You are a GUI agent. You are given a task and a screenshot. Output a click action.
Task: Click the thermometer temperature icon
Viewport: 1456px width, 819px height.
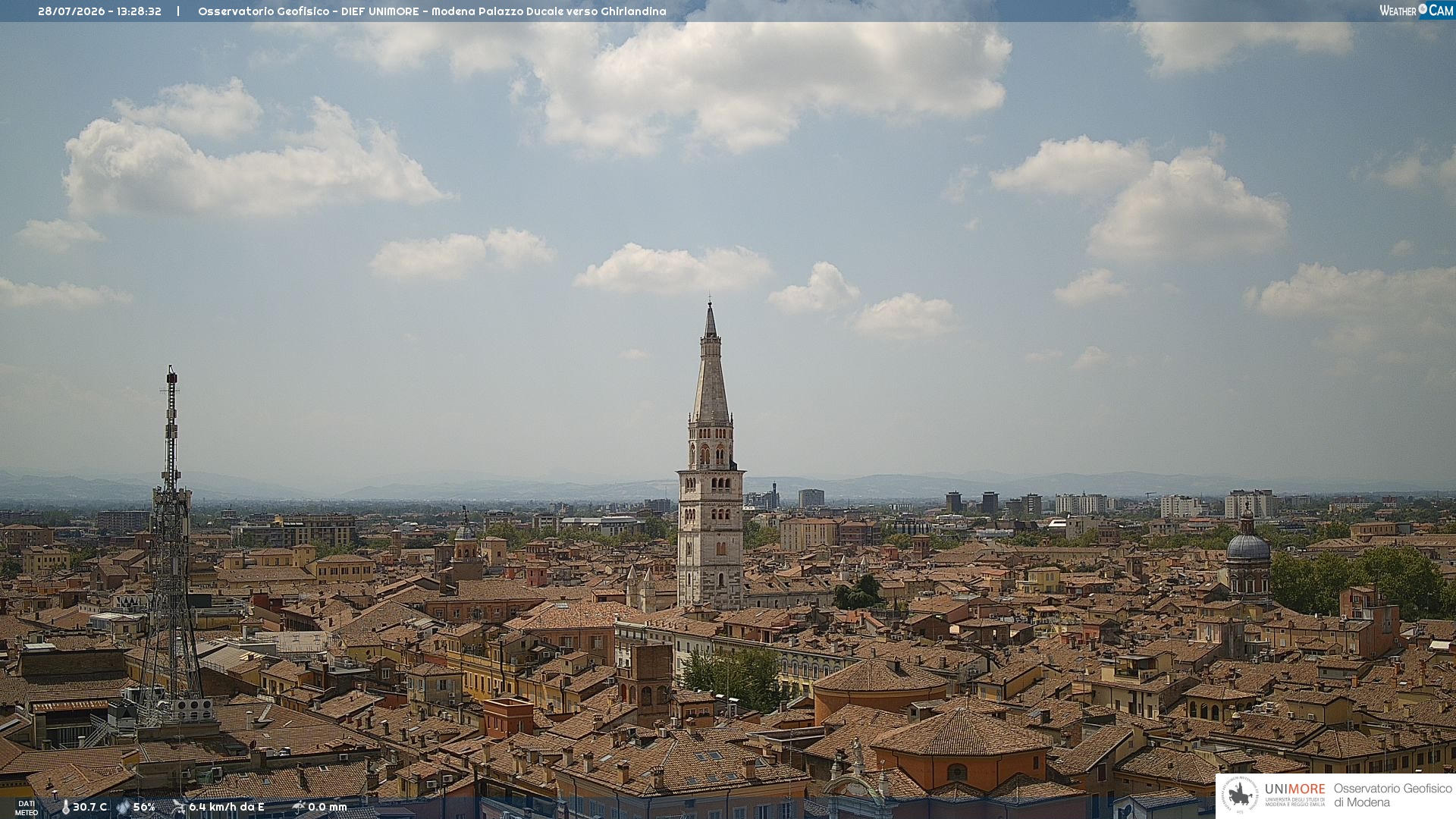coord(65,807)
